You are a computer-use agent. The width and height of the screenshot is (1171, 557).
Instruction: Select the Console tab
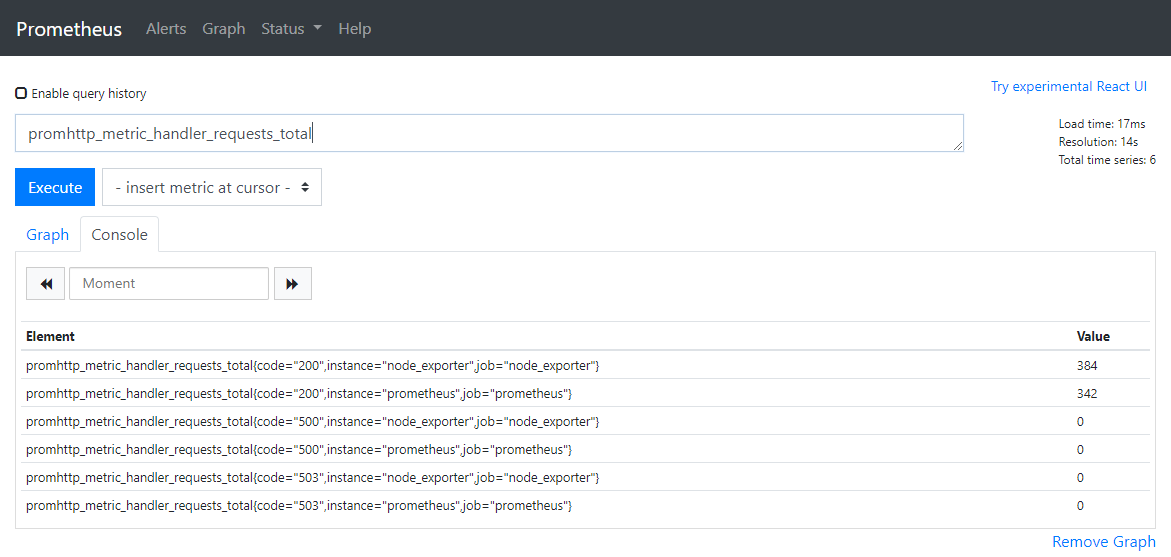119,235
